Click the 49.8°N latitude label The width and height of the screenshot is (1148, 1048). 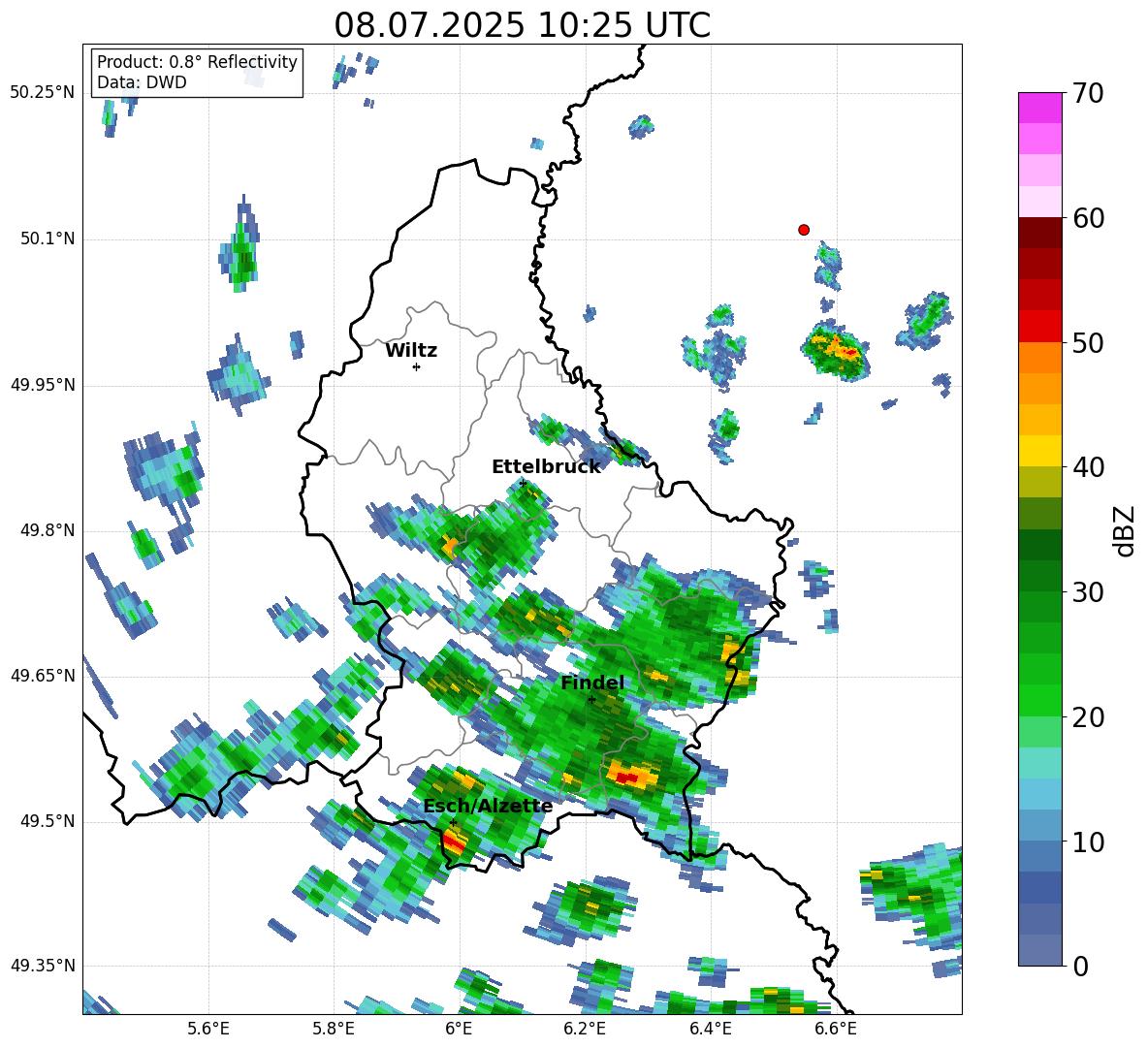coord(47,530)
